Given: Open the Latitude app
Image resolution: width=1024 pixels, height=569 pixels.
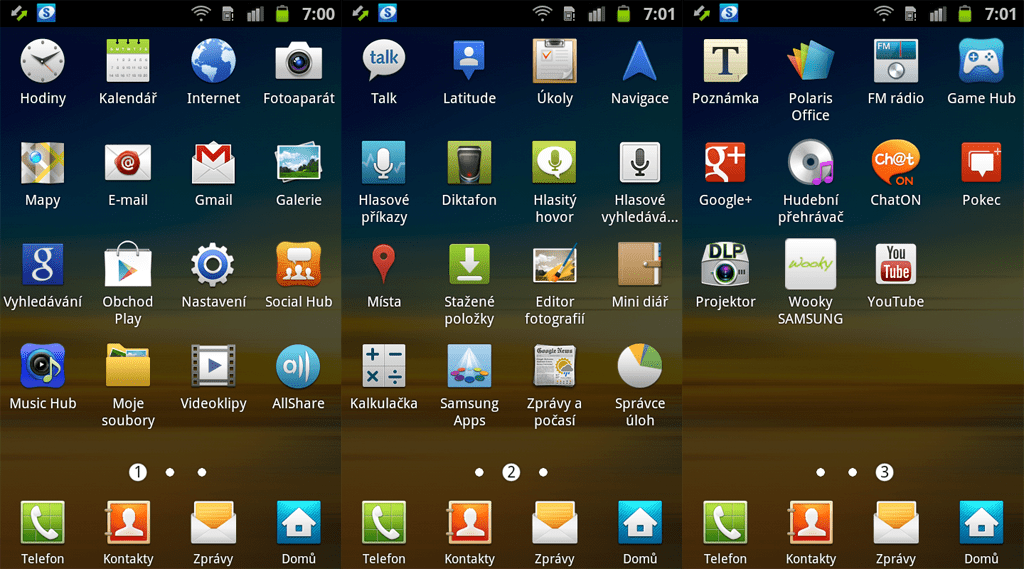Looking at the screenshot, I should 469,61.
